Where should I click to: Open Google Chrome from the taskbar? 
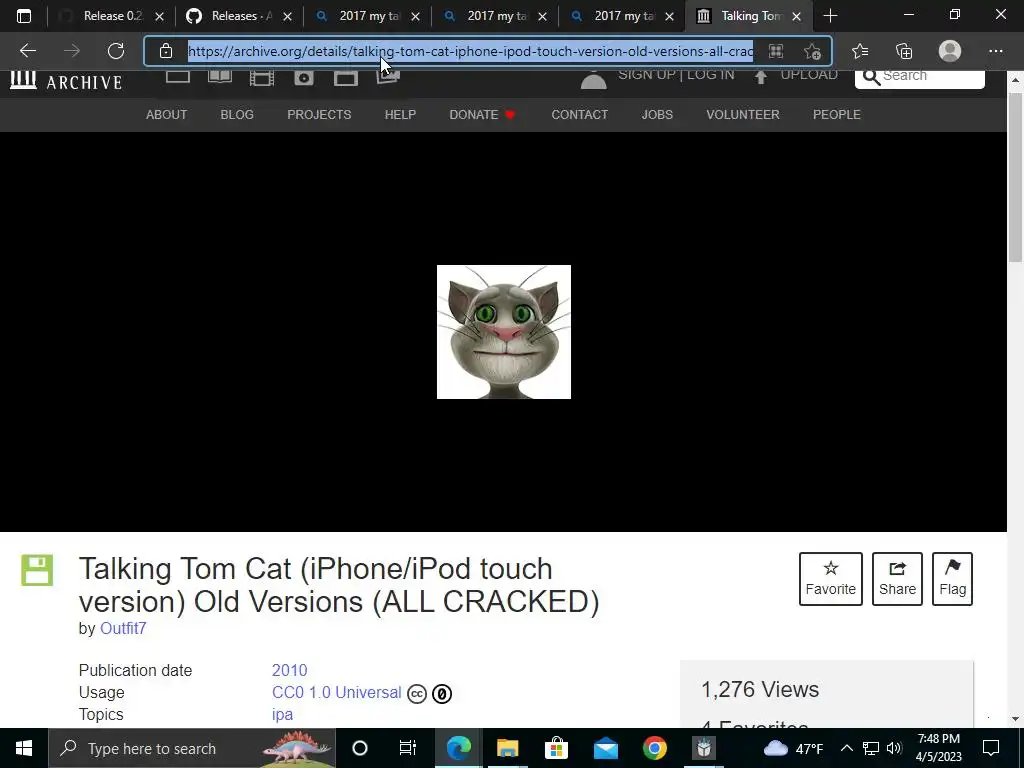[x=654, y=748]
